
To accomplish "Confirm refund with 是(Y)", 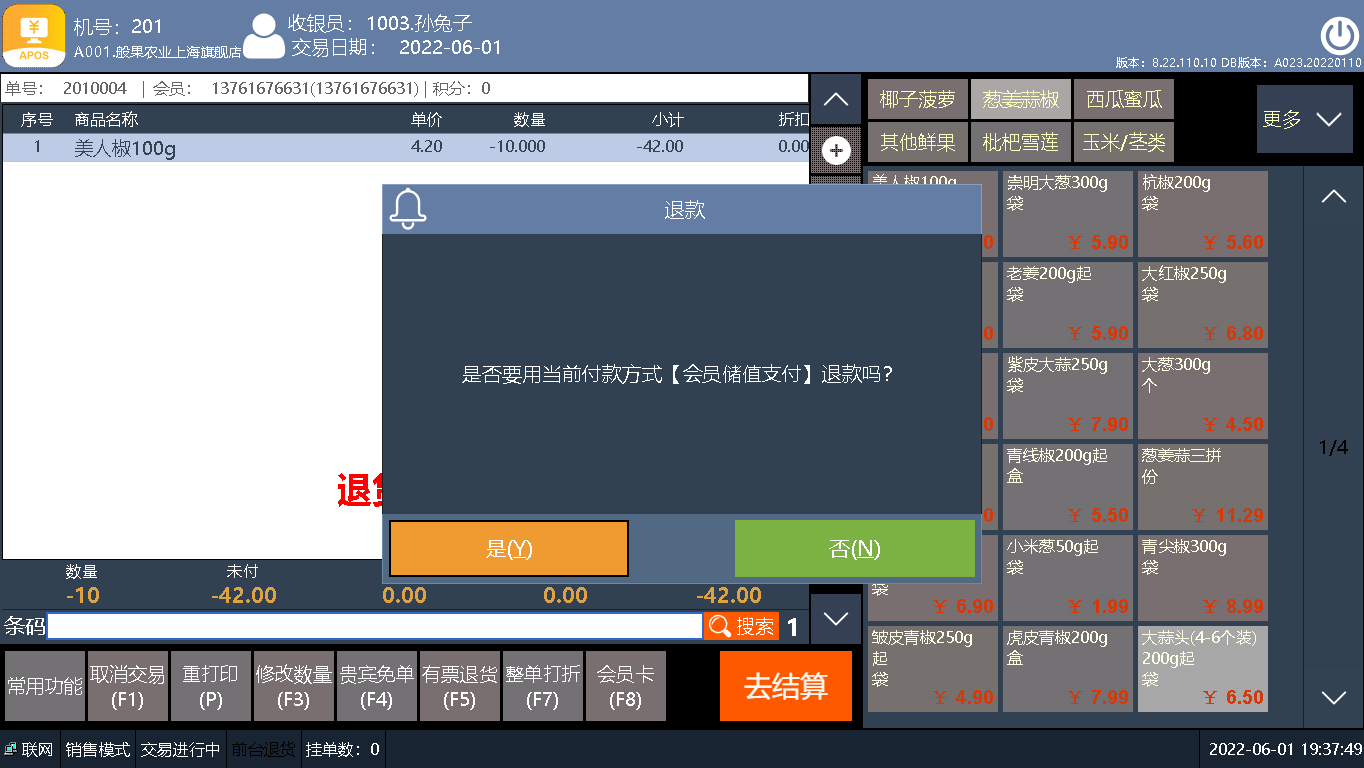I will tap(509, 548).
